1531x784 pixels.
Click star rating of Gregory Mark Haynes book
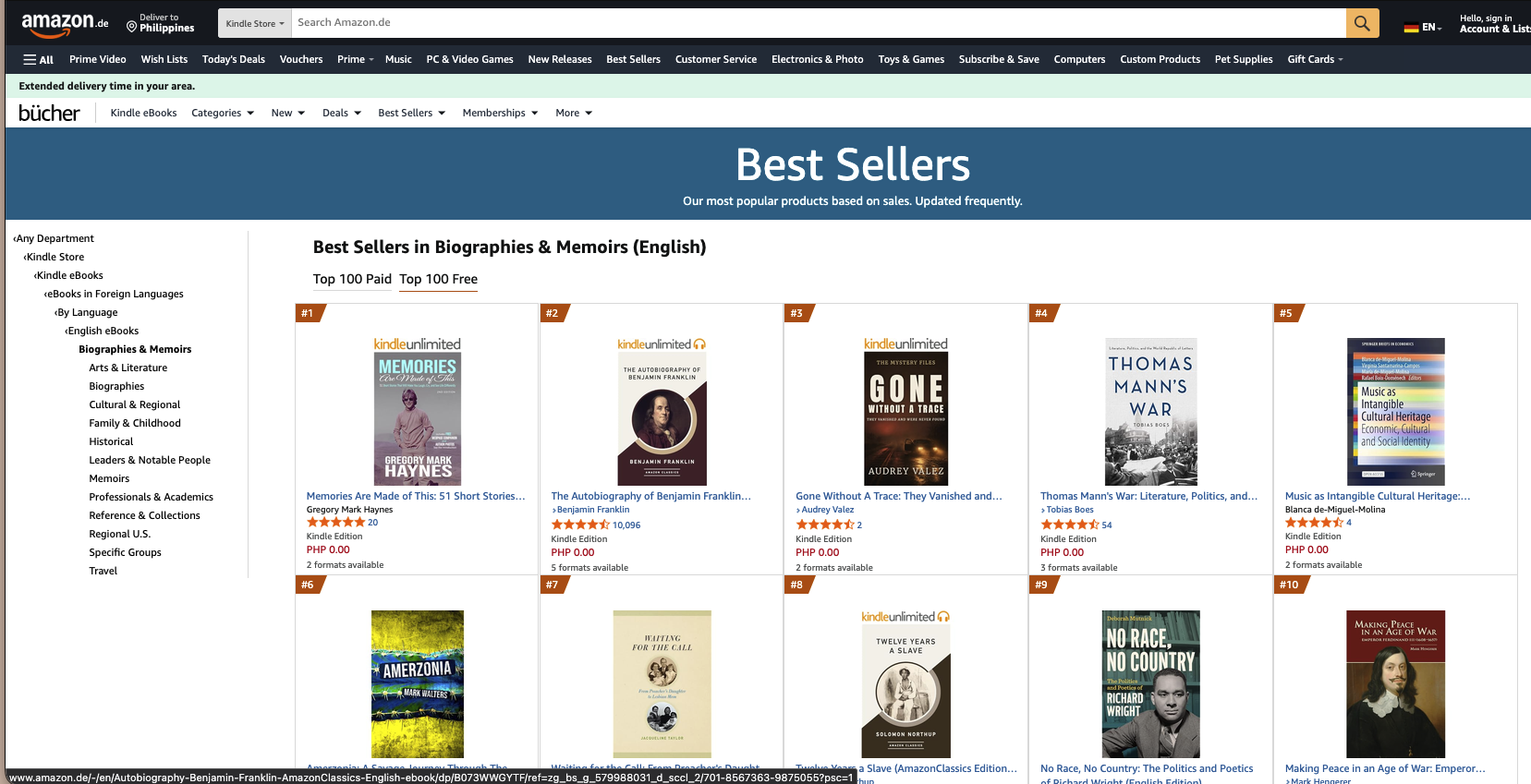pyautogui.click(x=335, y=523)
